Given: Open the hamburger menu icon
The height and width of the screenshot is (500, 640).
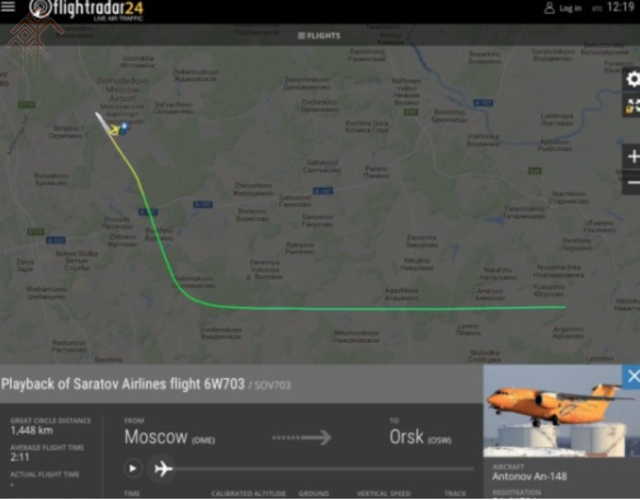Looking at the screenshot, I should coord(8,7).
